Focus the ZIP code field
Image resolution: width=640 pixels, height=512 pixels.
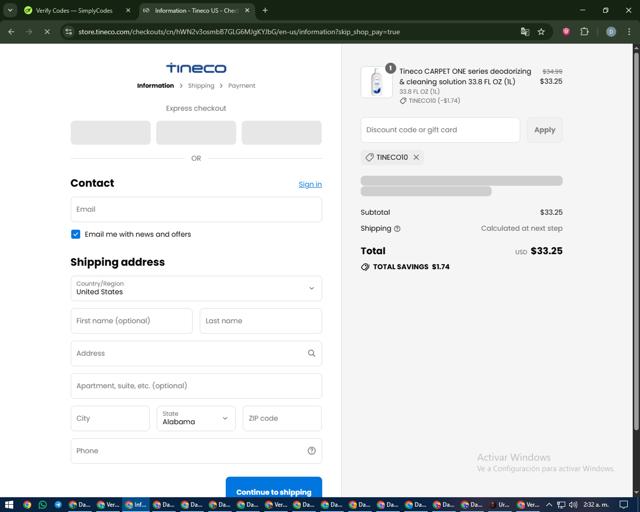[282, 418]
